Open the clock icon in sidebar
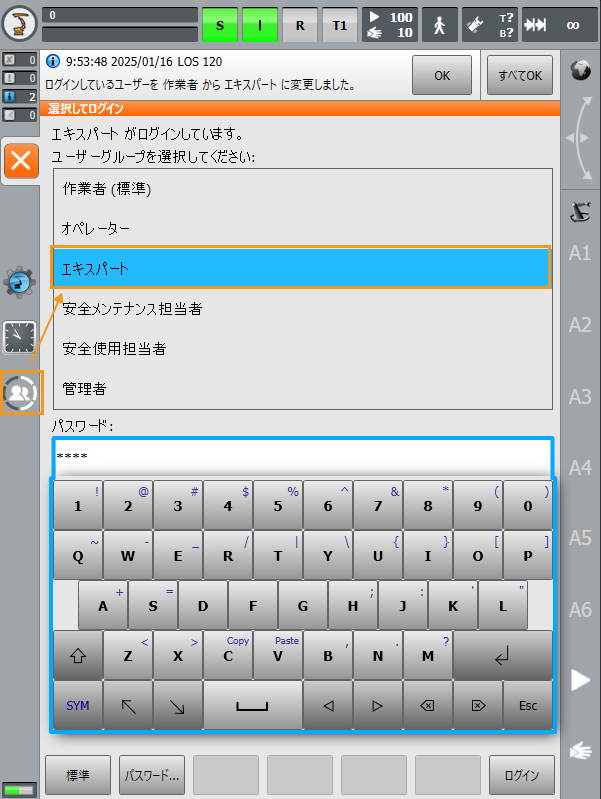 click(x=19, y=337)
